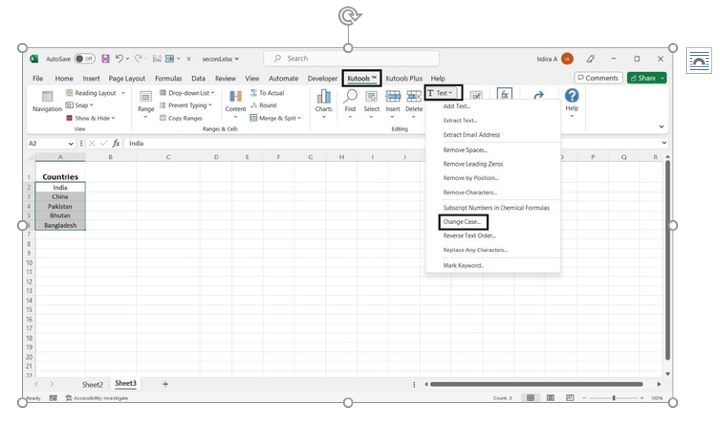Click the Comments button
Viewport: 720px width, 426px height.
tap(598, 78)
